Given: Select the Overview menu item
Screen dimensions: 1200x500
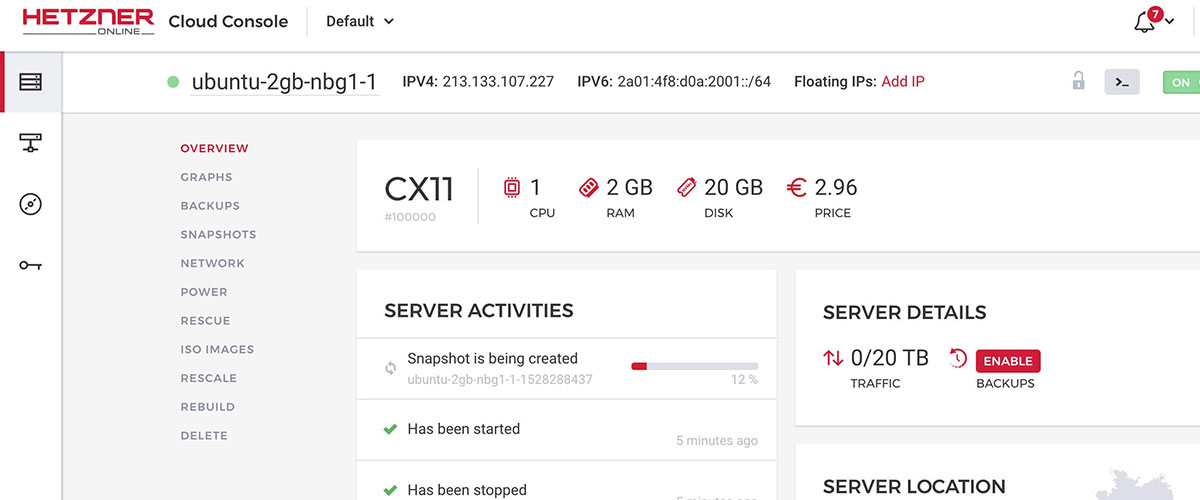Looking at the screenshot, I should (214, 148).
